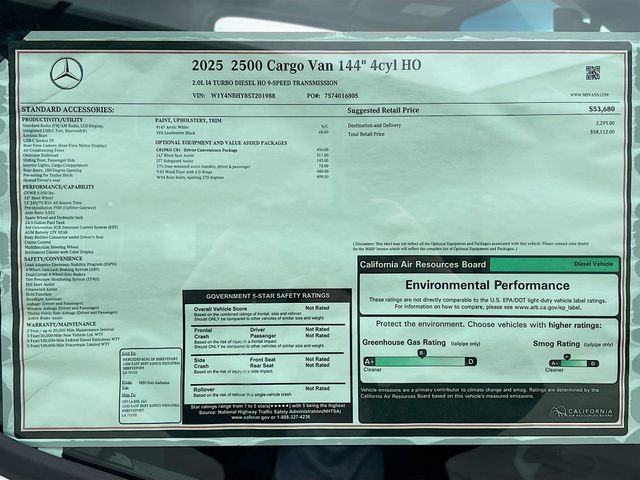Click the Smog Rating marker badge
Viewport: 640px width, 480px height.
coord(567,357)
